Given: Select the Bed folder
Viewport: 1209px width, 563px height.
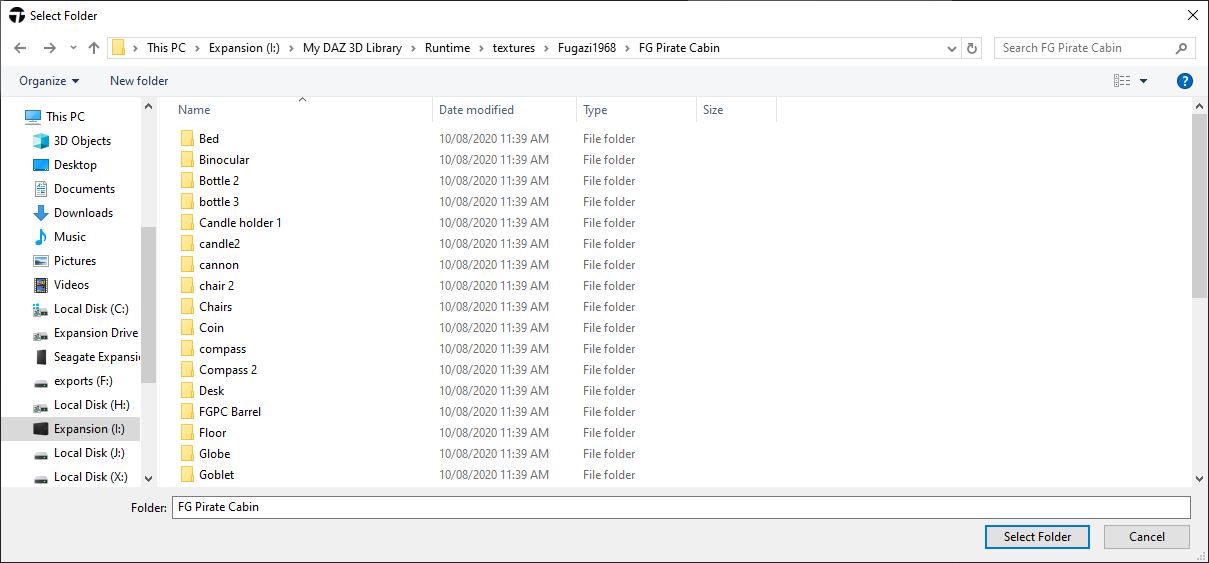Looking at the screenshot, I should (x=209, y=139).
